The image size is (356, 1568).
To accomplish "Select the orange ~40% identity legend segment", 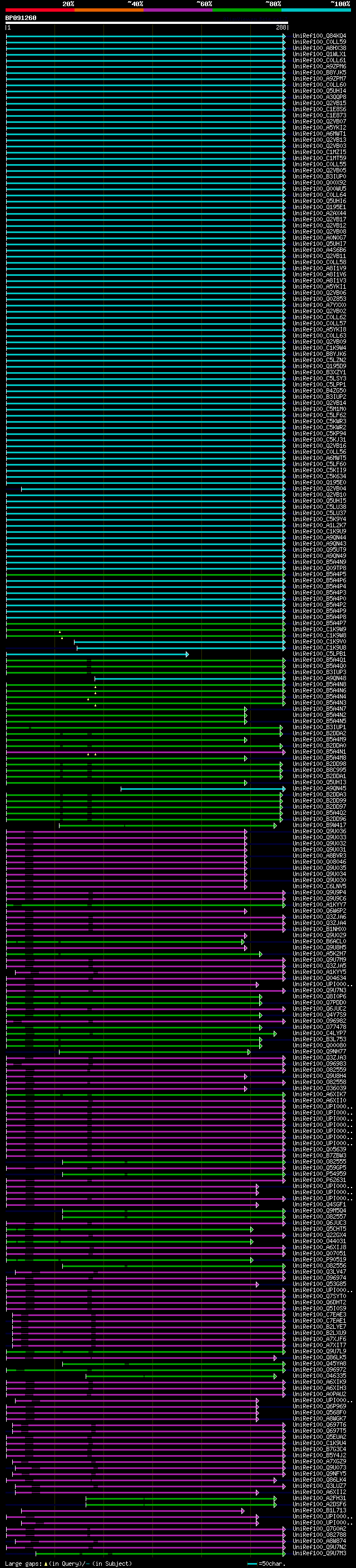I will (109, 10).
